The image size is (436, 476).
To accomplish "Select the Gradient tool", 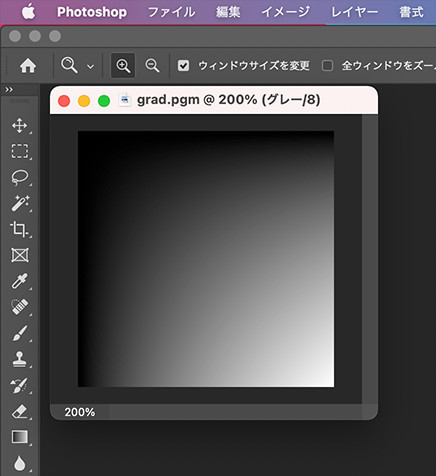I will [20, 437].
